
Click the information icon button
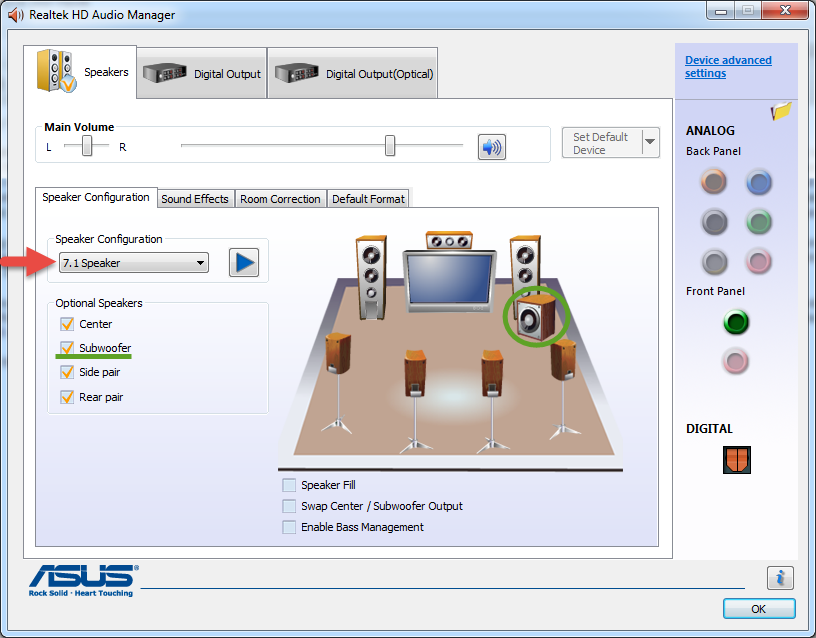pyautogui.click(x=780, y=577)
